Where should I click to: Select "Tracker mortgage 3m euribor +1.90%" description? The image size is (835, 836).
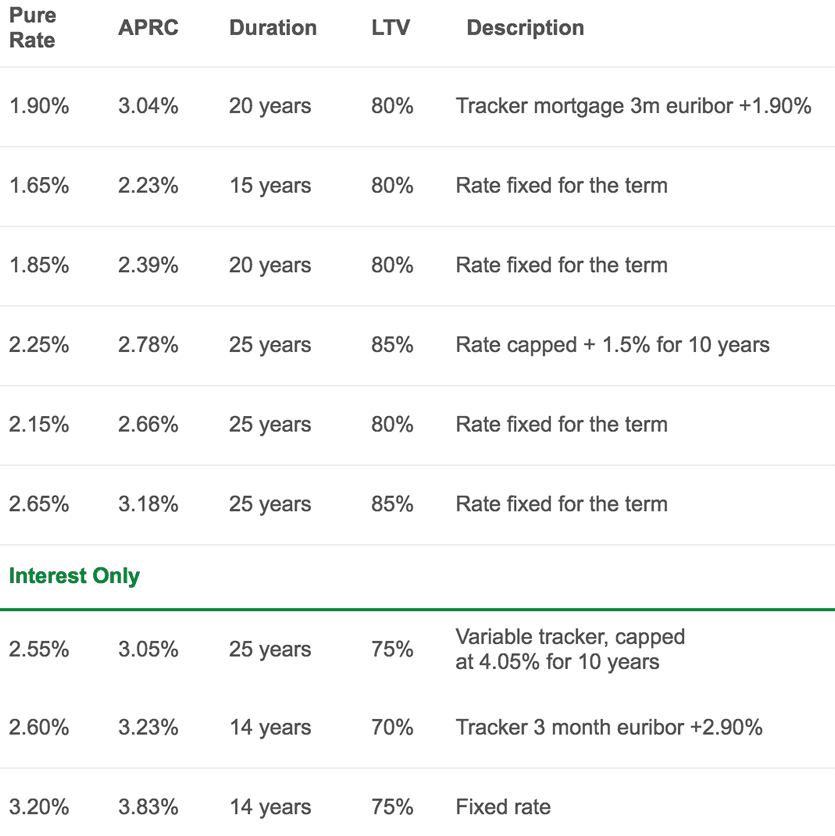633,106
